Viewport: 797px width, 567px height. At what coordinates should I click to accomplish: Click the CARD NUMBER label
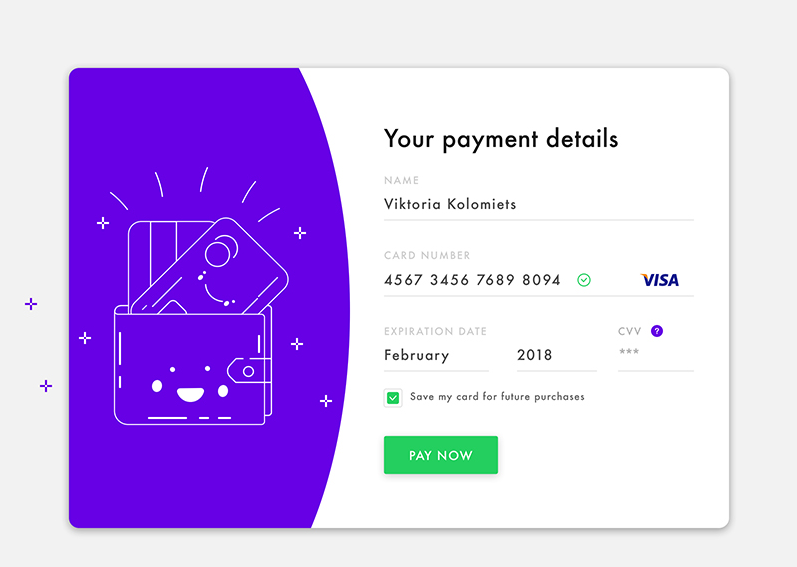(427, 256)
